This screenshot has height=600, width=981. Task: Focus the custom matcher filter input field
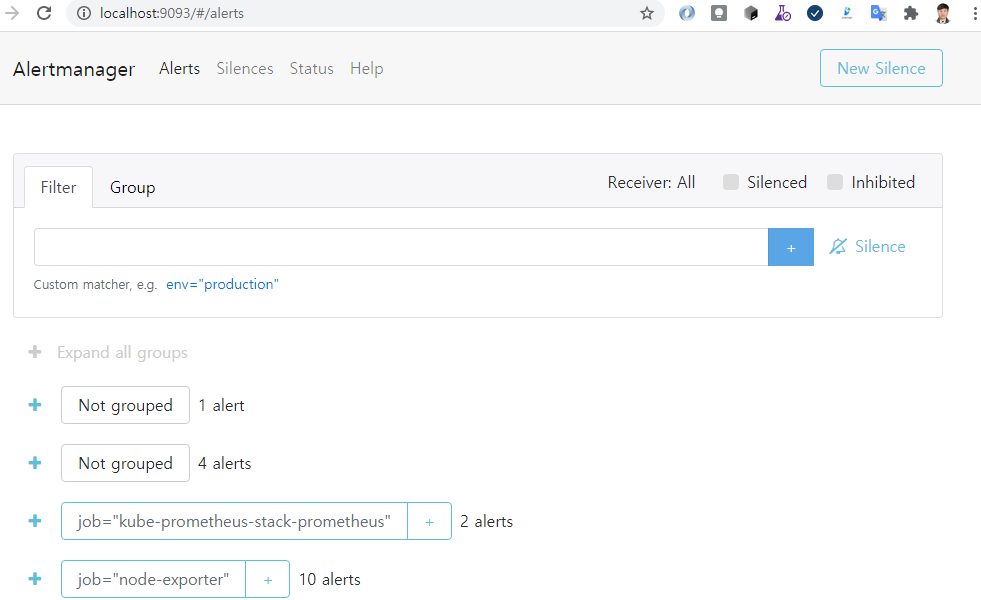tap(400, 247)
